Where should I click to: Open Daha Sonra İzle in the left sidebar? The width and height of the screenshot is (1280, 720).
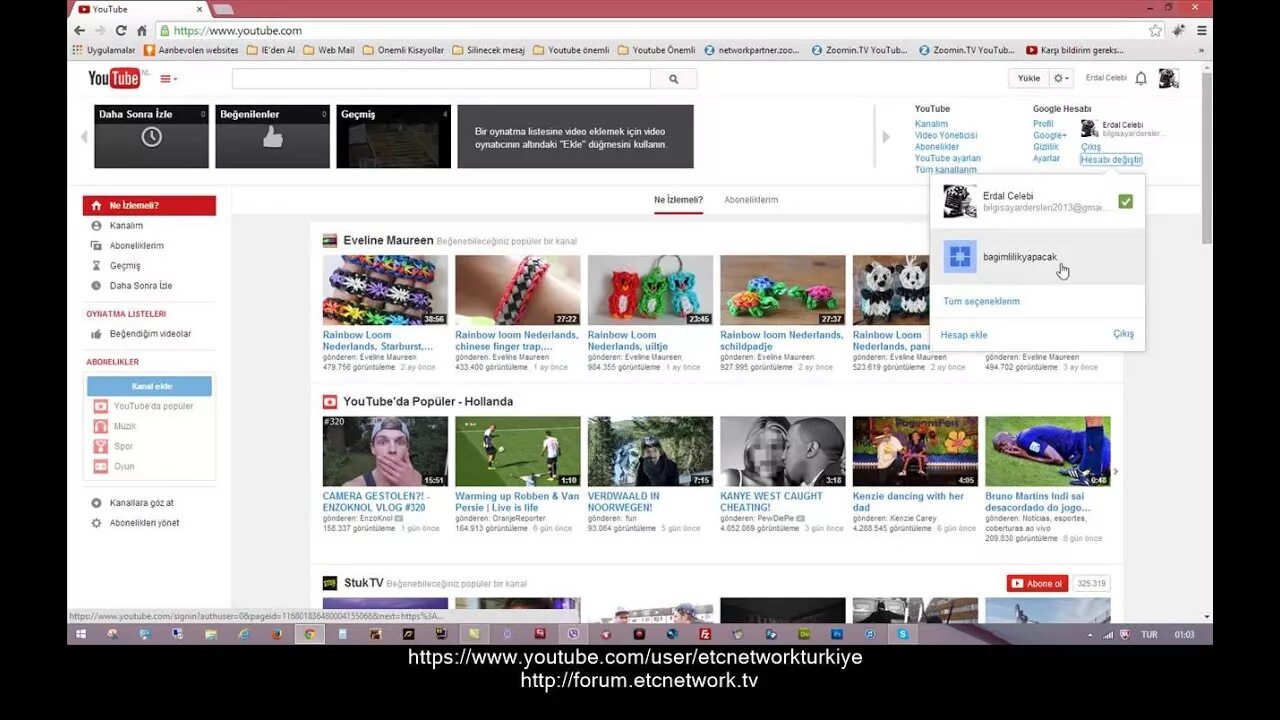pyautogui.click(x=141, y=286)
